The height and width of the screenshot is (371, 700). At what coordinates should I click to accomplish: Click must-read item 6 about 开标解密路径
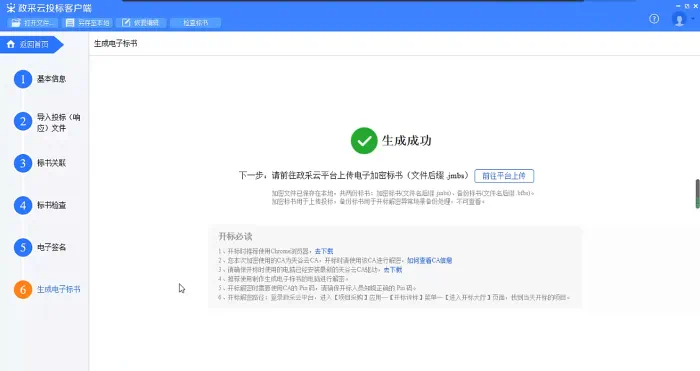(394, 297)
